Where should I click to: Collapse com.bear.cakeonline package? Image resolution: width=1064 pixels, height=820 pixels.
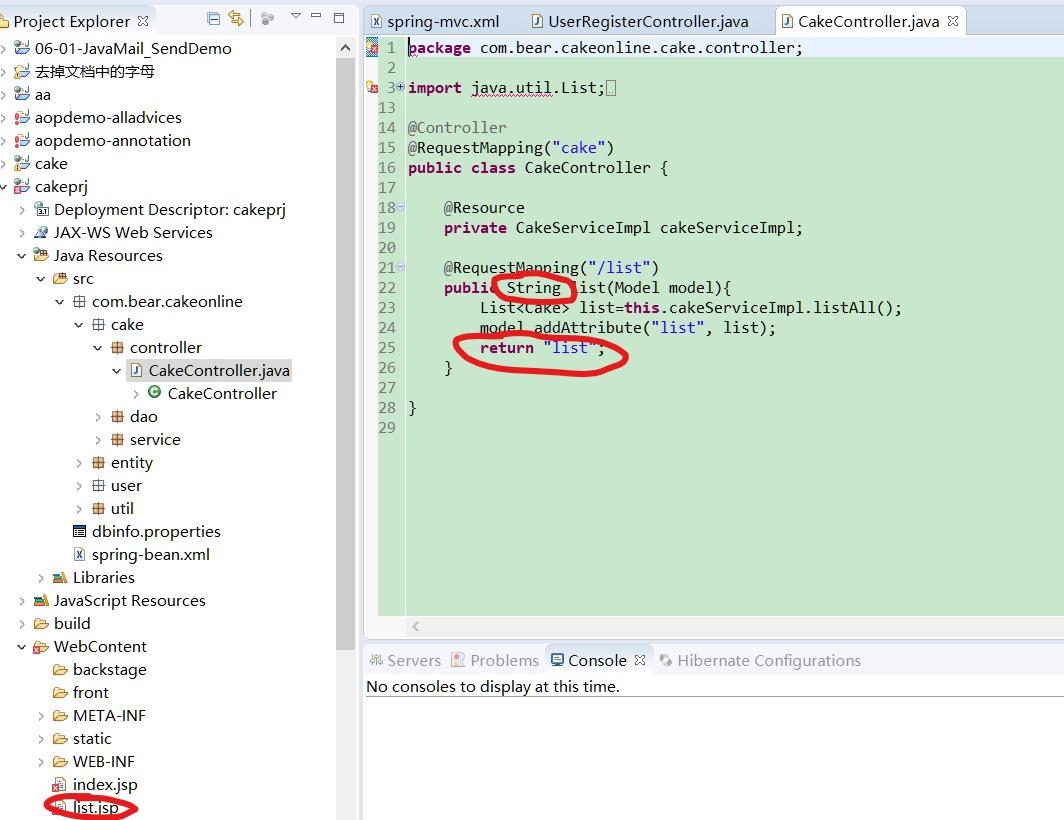tap(60, 302)
